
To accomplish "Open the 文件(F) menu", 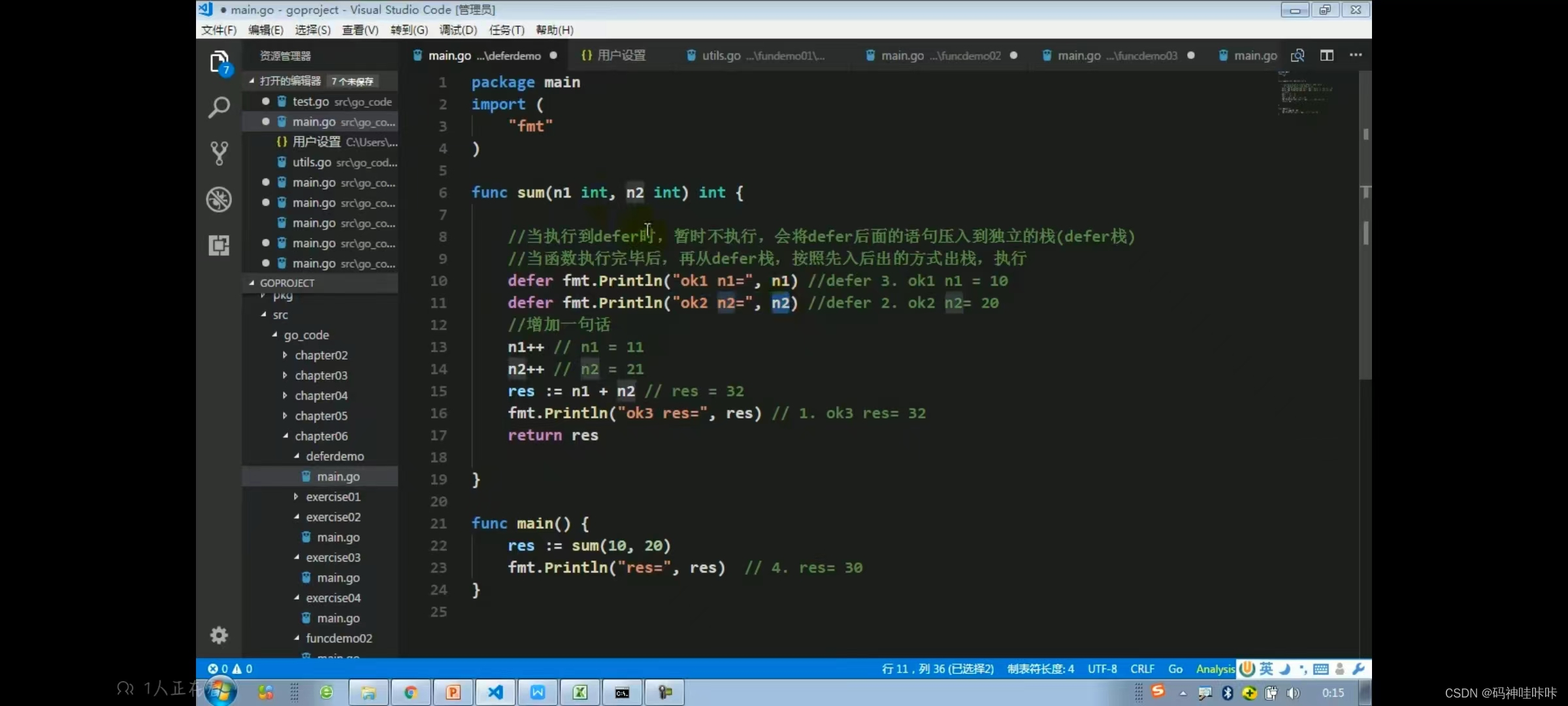I will point(219,30).
